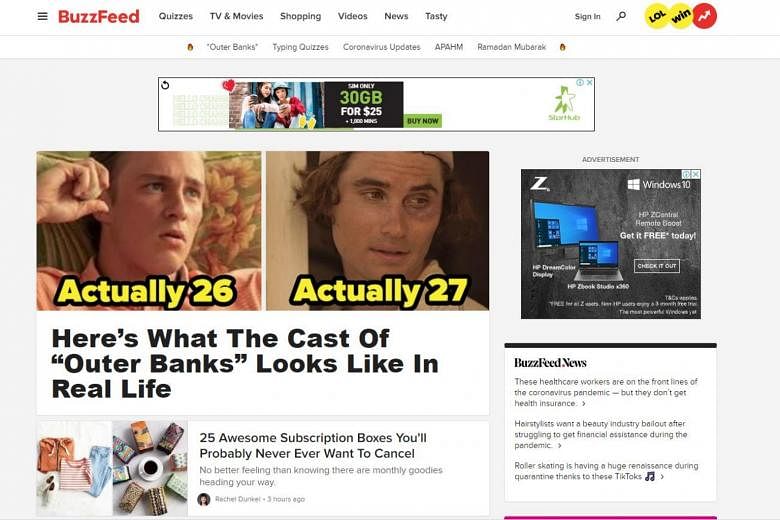Open the subscription boxes article thumbnail
Screen dimensions: 780x520
point(112,468)
